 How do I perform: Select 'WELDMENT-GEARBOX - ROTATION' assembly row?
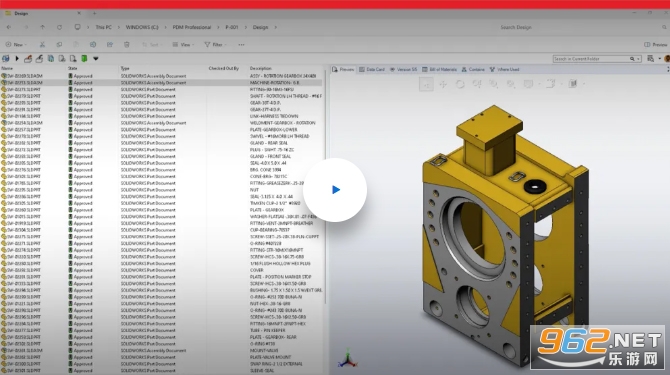coord(162,123)
